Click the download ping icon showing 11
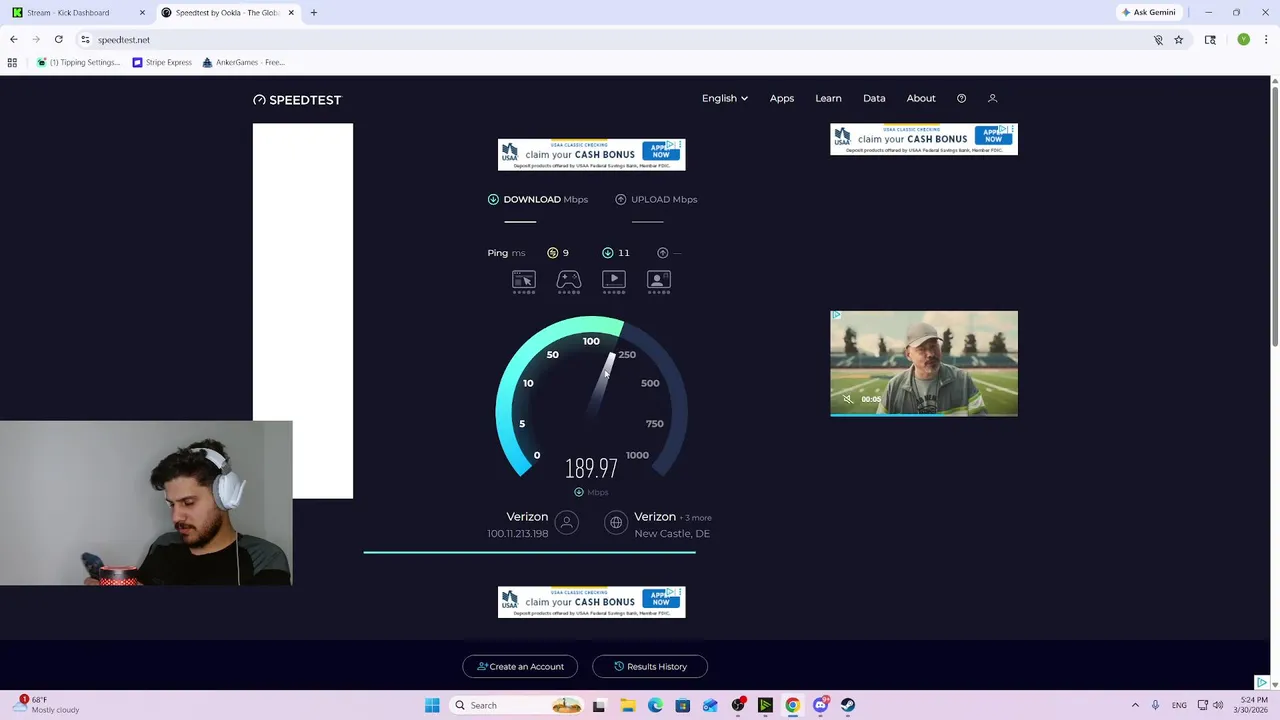The height and width of the screenshot is (720, 1280). 607,253
